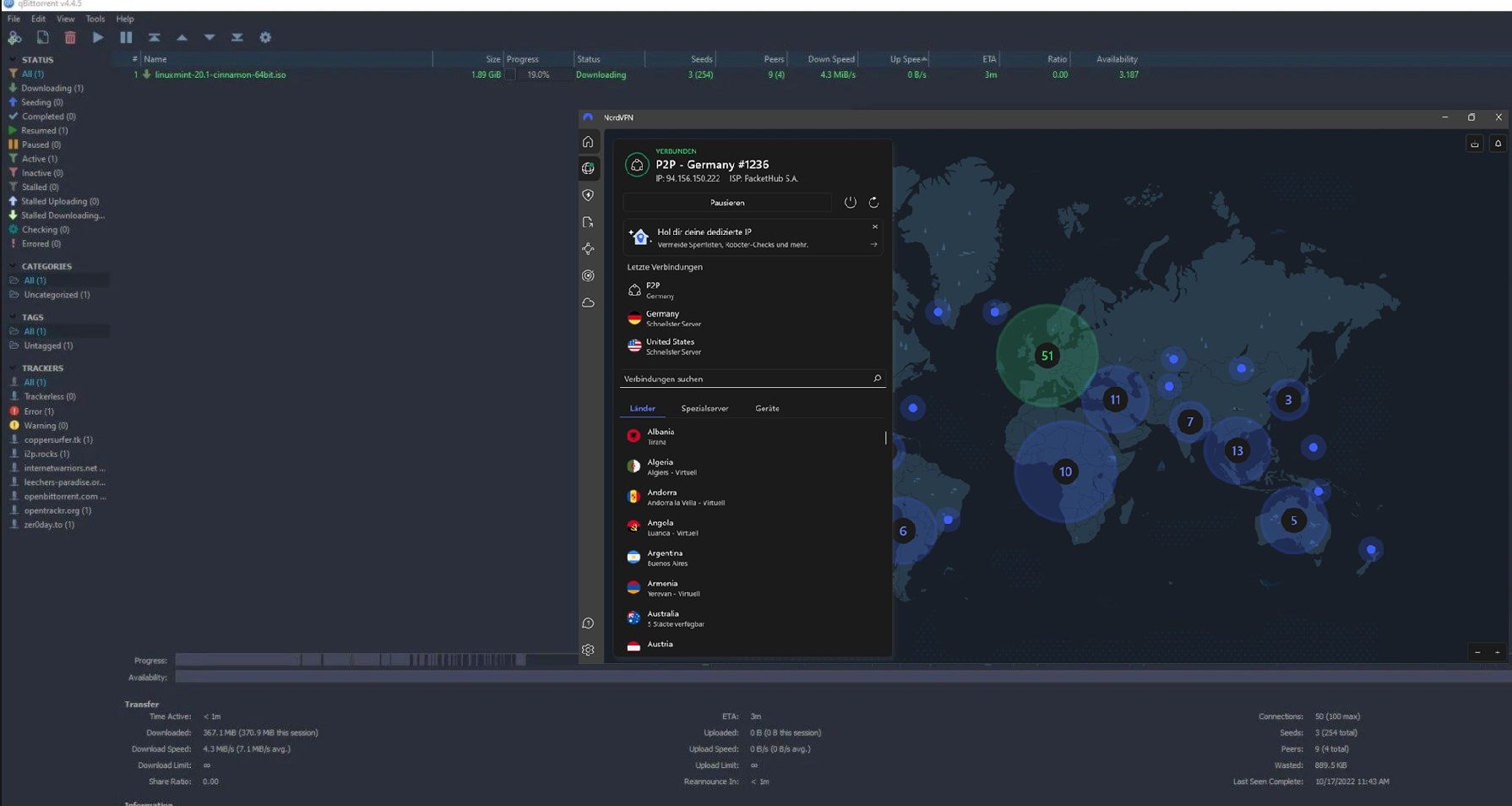Click Europe cluster 51 on map
1512x806 pixels.
[x=1047, y=356]
